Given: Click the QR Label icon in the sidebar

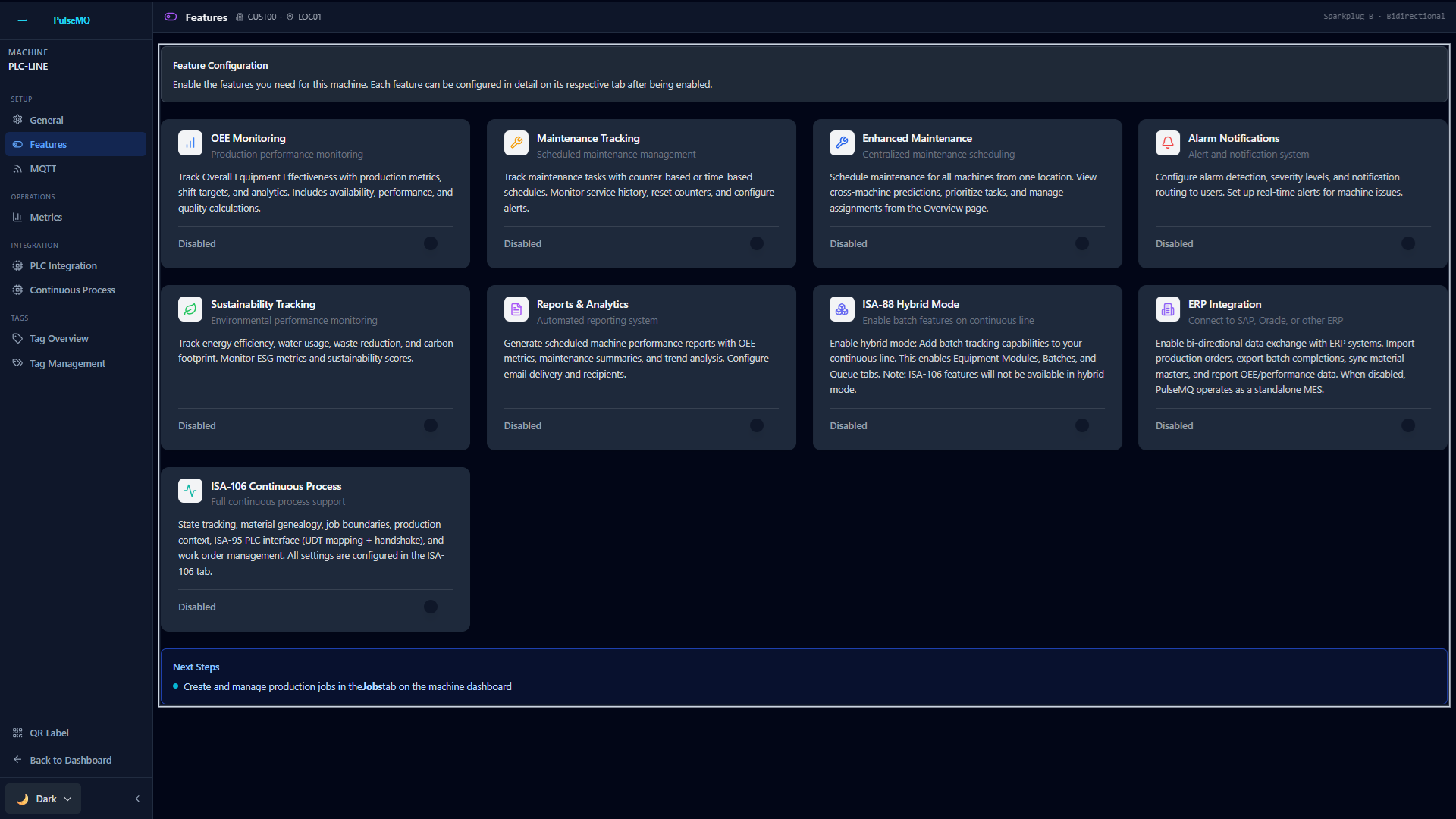Looking at the screenshot, I should (17, 733).
